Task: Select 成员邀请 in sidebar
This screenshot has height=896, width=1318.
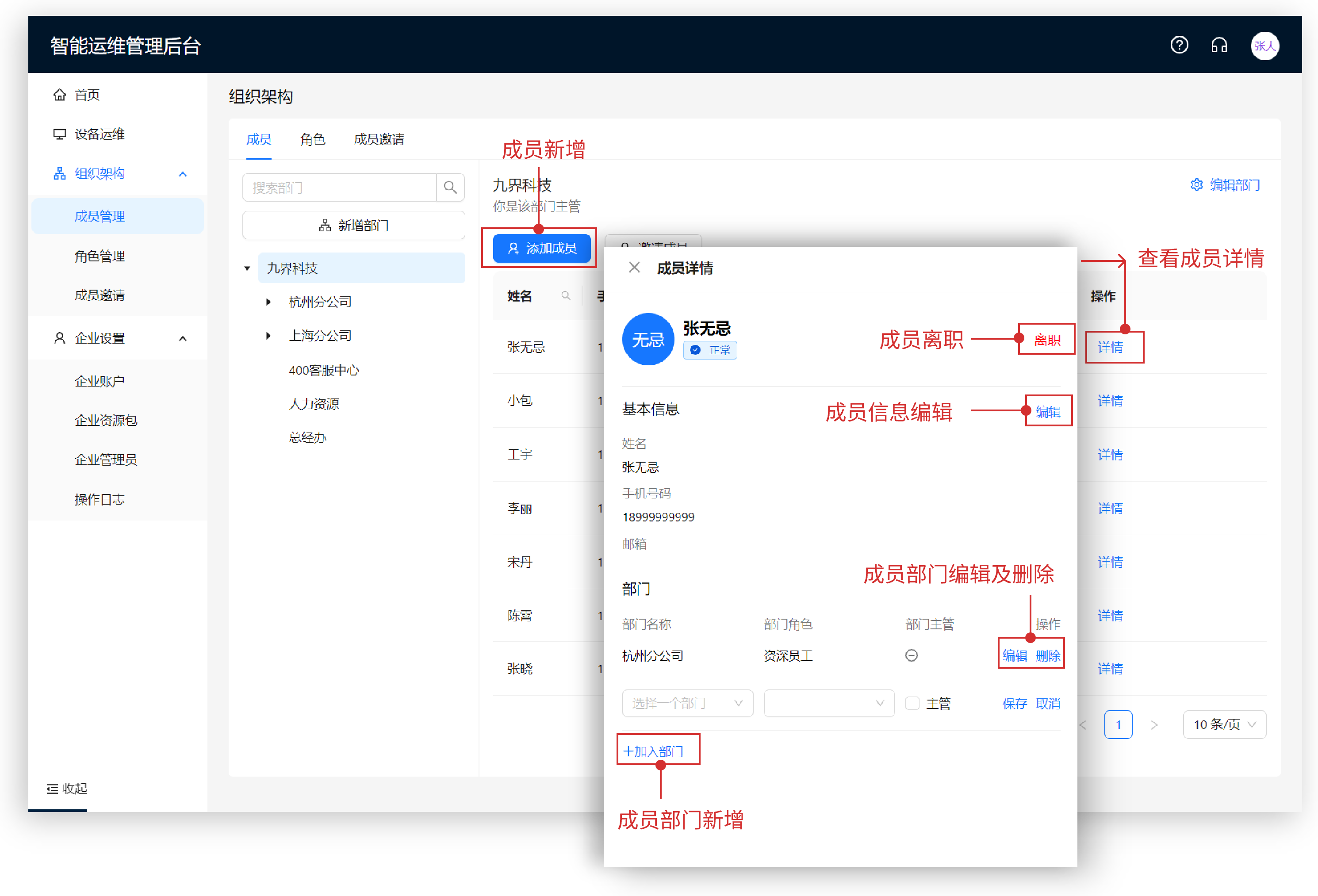Action: point(118,295)
